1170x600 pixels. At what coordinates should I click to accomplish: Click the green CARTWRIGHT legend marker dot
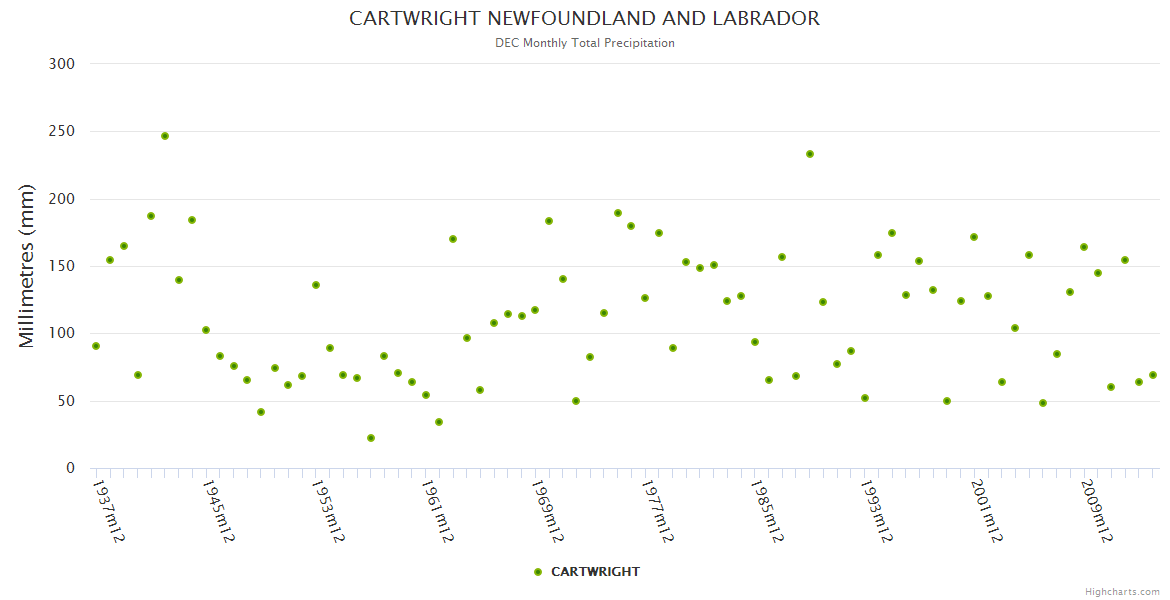[538, 572]
